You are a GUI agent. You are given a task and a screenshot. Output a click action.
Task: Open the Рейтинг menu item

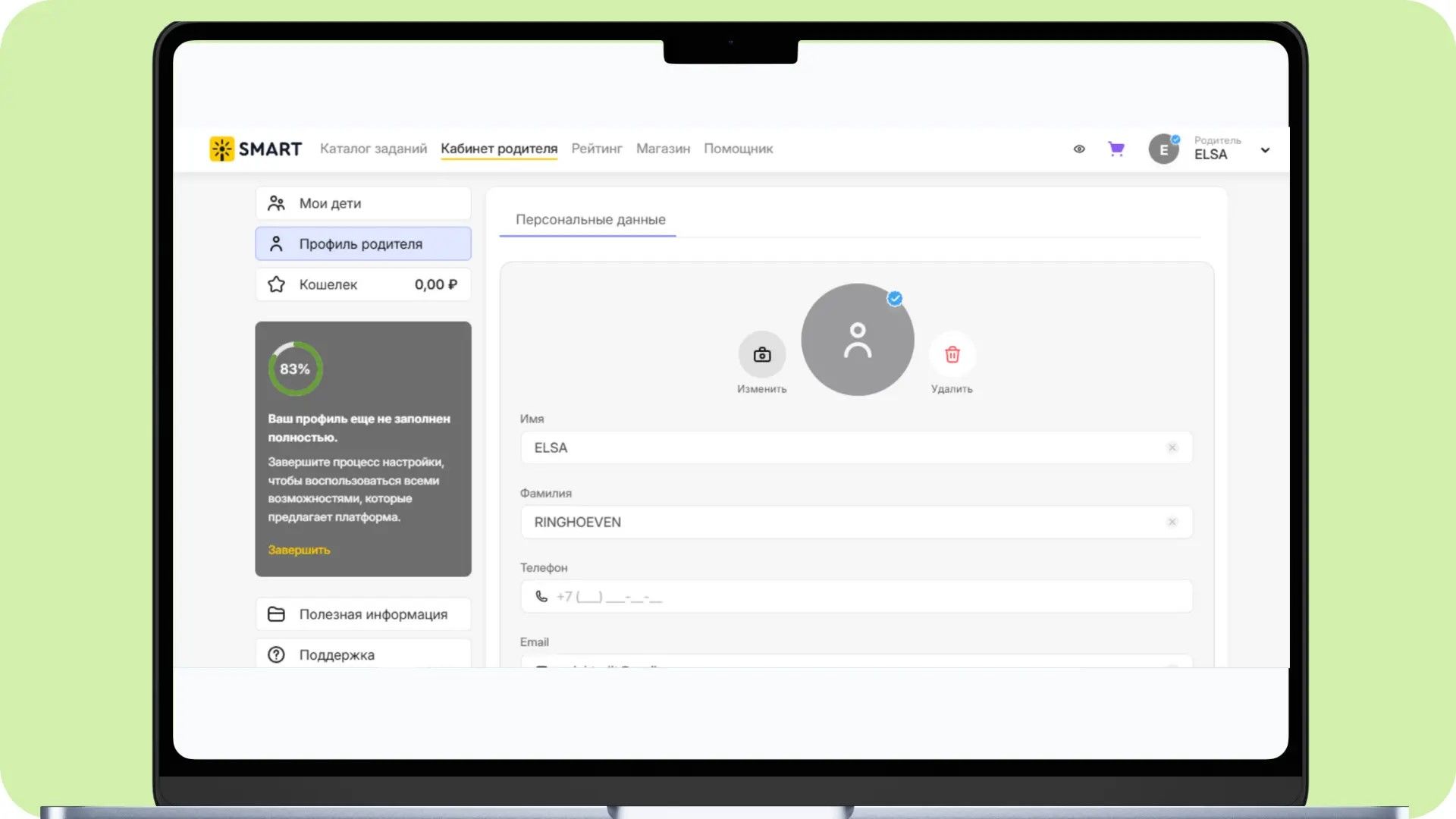(x=597, y=149)
